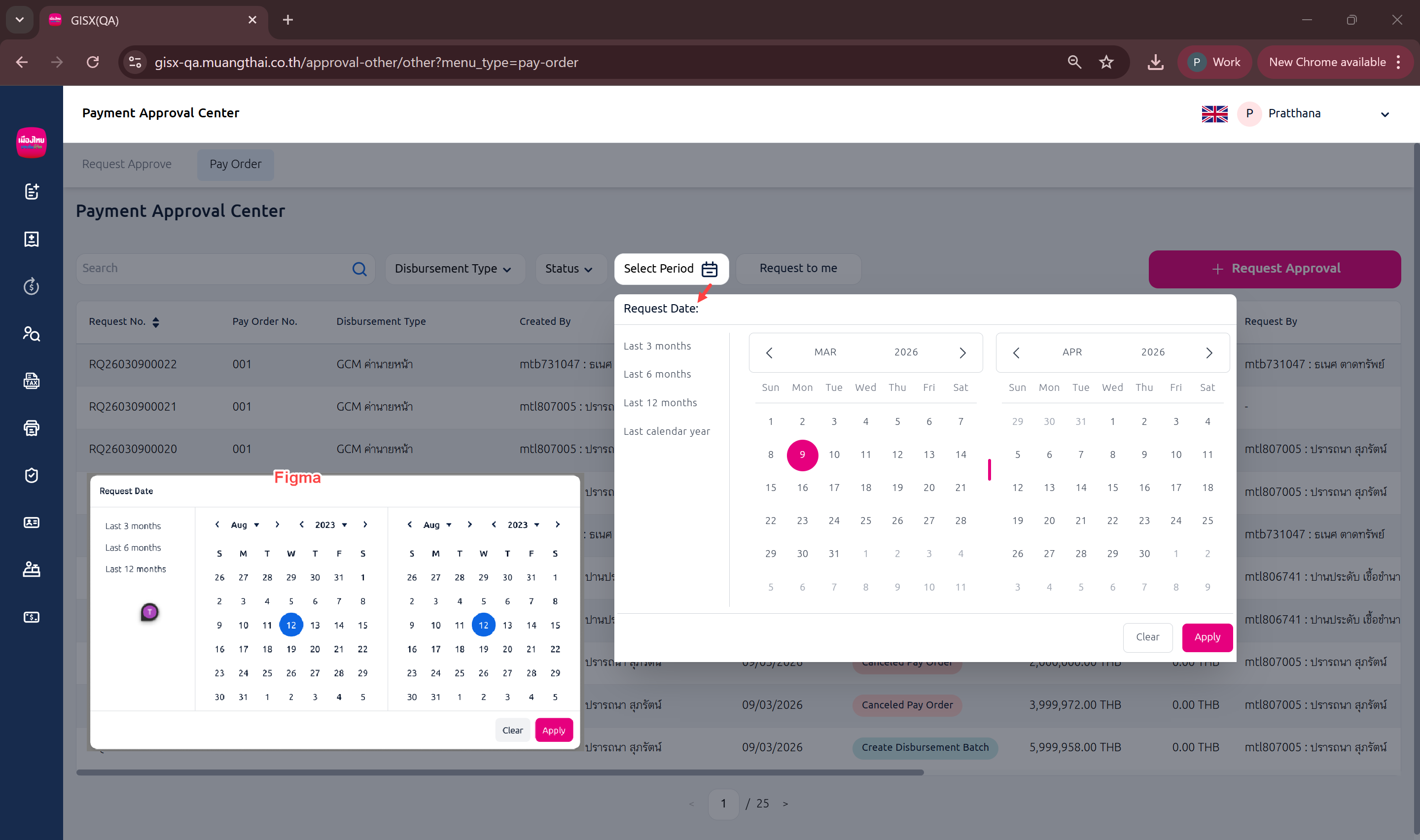The width and height of the screenshot is (1420, 840).
Task: Click the calendar icon in Select Period
Action: tap(709, 269)
